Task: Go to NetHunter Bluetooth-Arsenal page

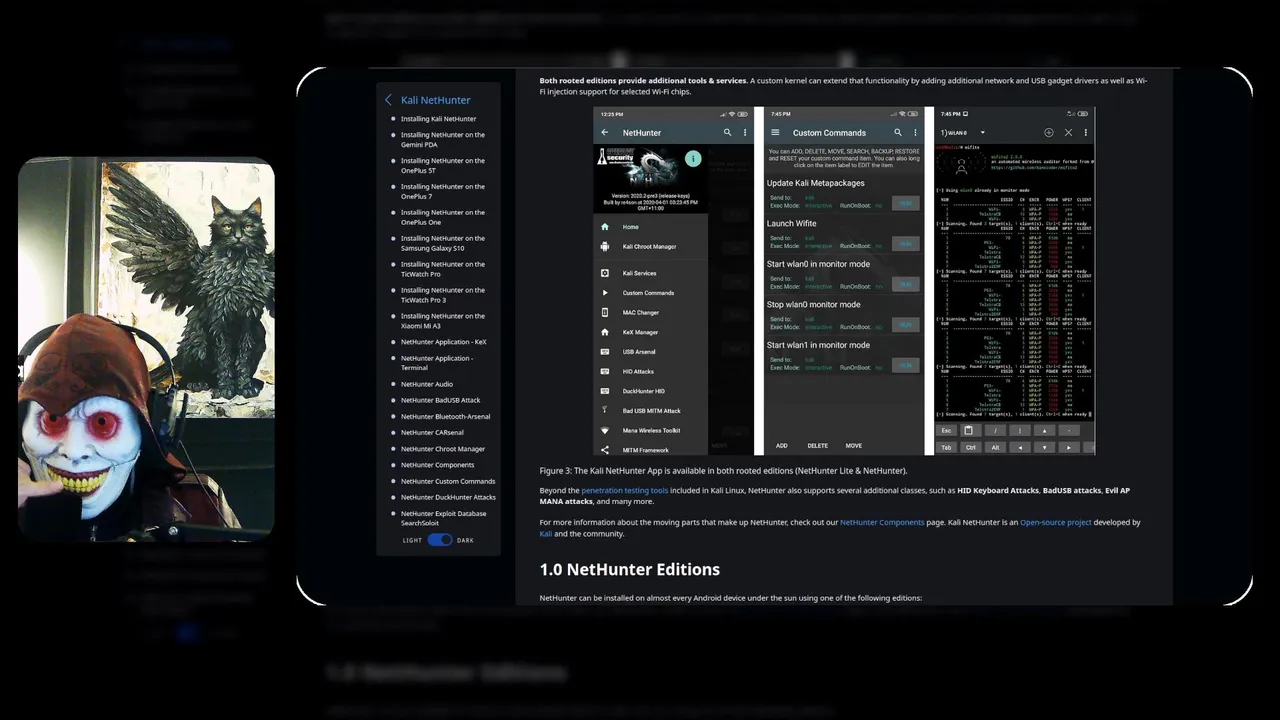Action: pyautogui.click(x=446, y=416)
